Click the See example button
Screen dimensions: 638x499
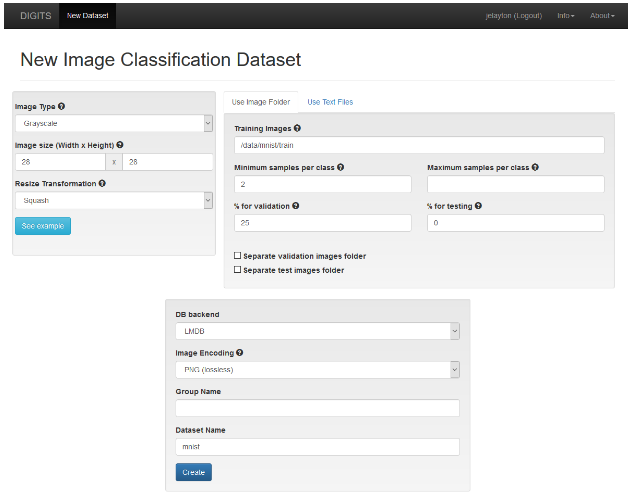pyautogui.click(x=43, y=227)
